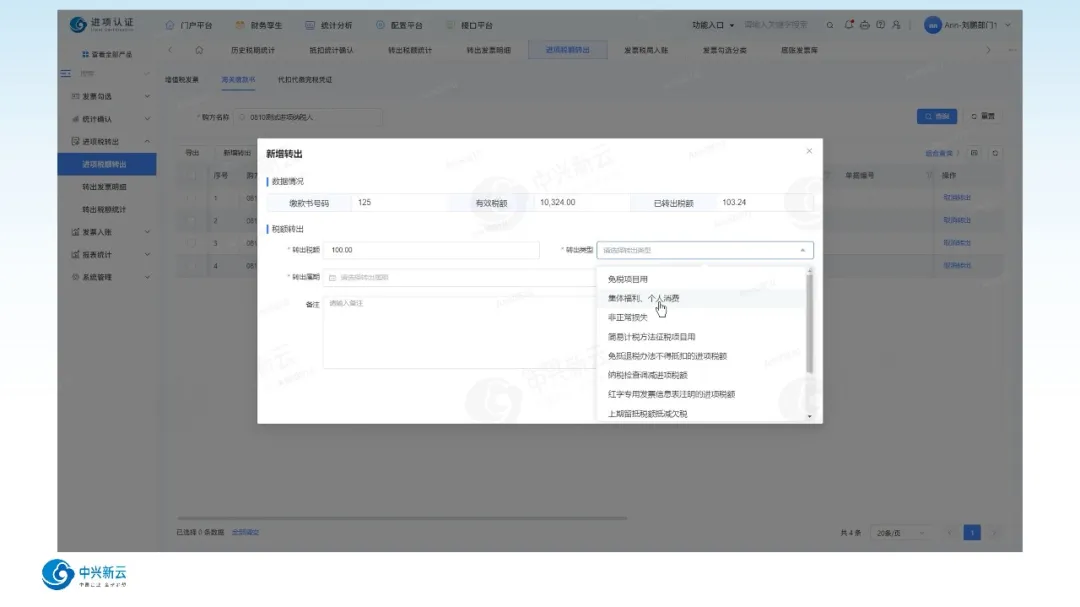Image resolution: width=1080 pixels, height=607 pixels.
Task: Click 取消转出 link in first row
Action: tap(957, 198)
